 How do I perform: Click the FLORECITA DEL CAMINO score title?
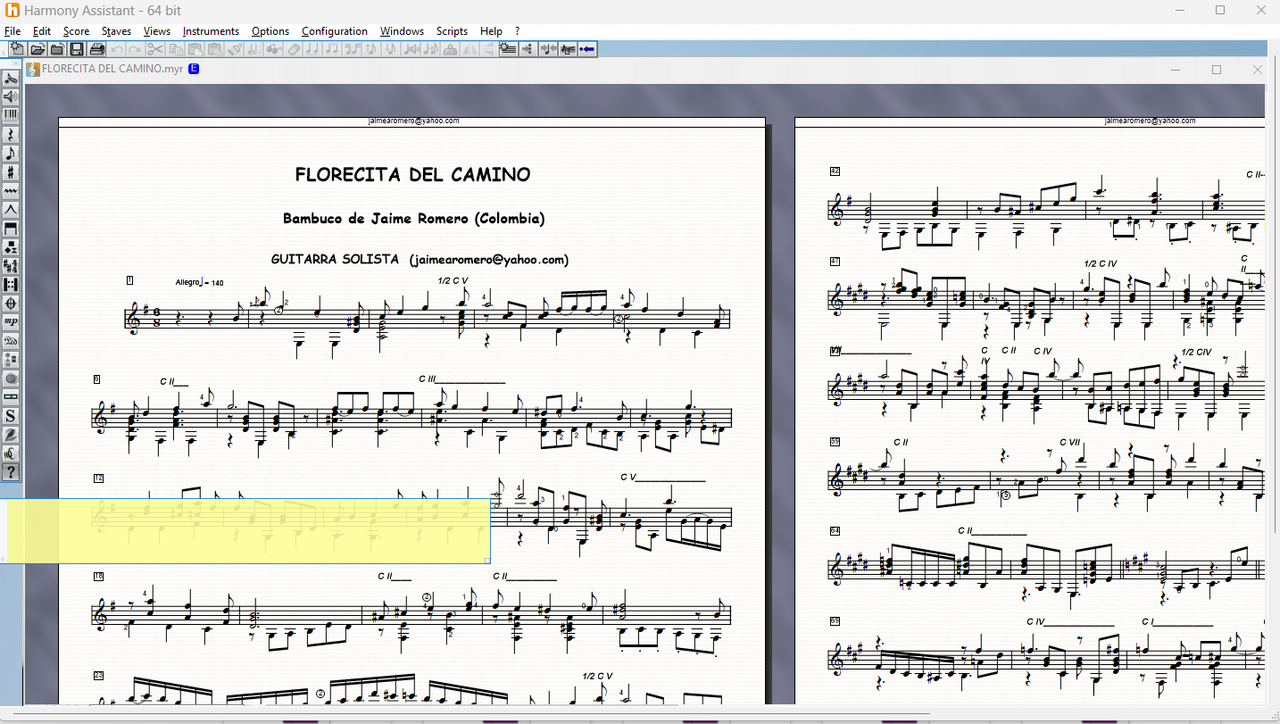[x=412, y=175]
